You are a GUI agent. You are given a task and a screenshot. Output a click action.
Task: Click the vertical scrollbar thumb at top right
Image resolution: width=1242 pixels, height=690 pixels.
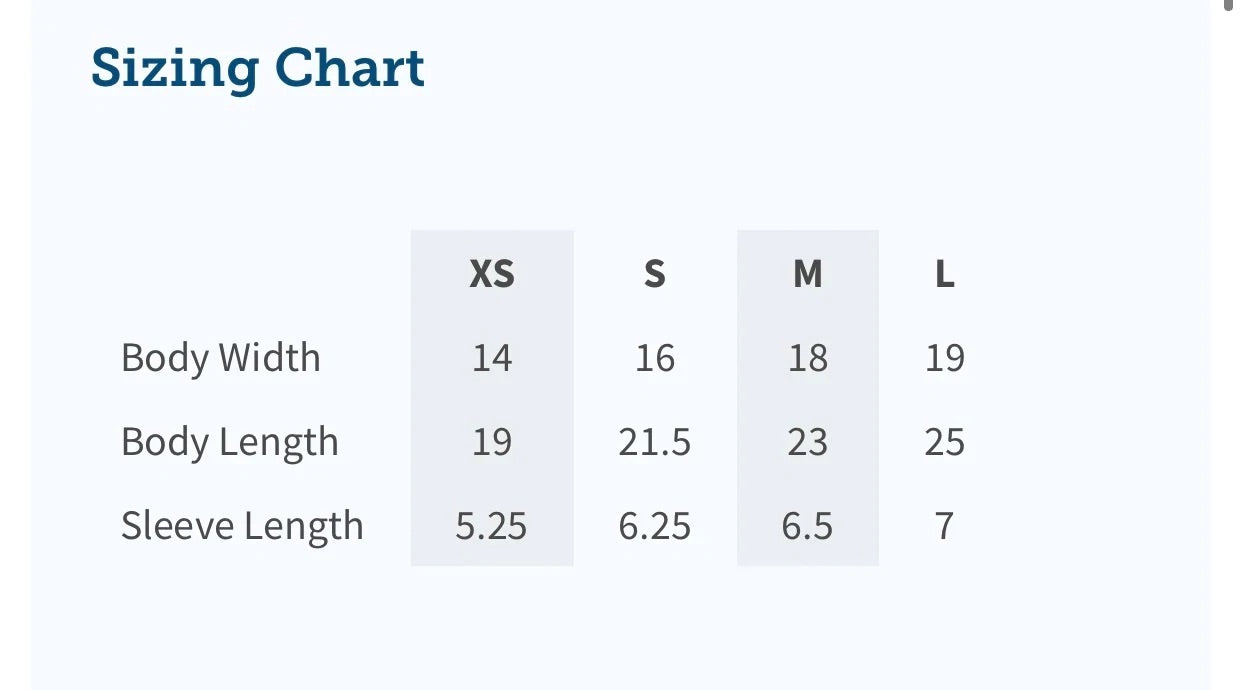click(x=1229, y=4)
